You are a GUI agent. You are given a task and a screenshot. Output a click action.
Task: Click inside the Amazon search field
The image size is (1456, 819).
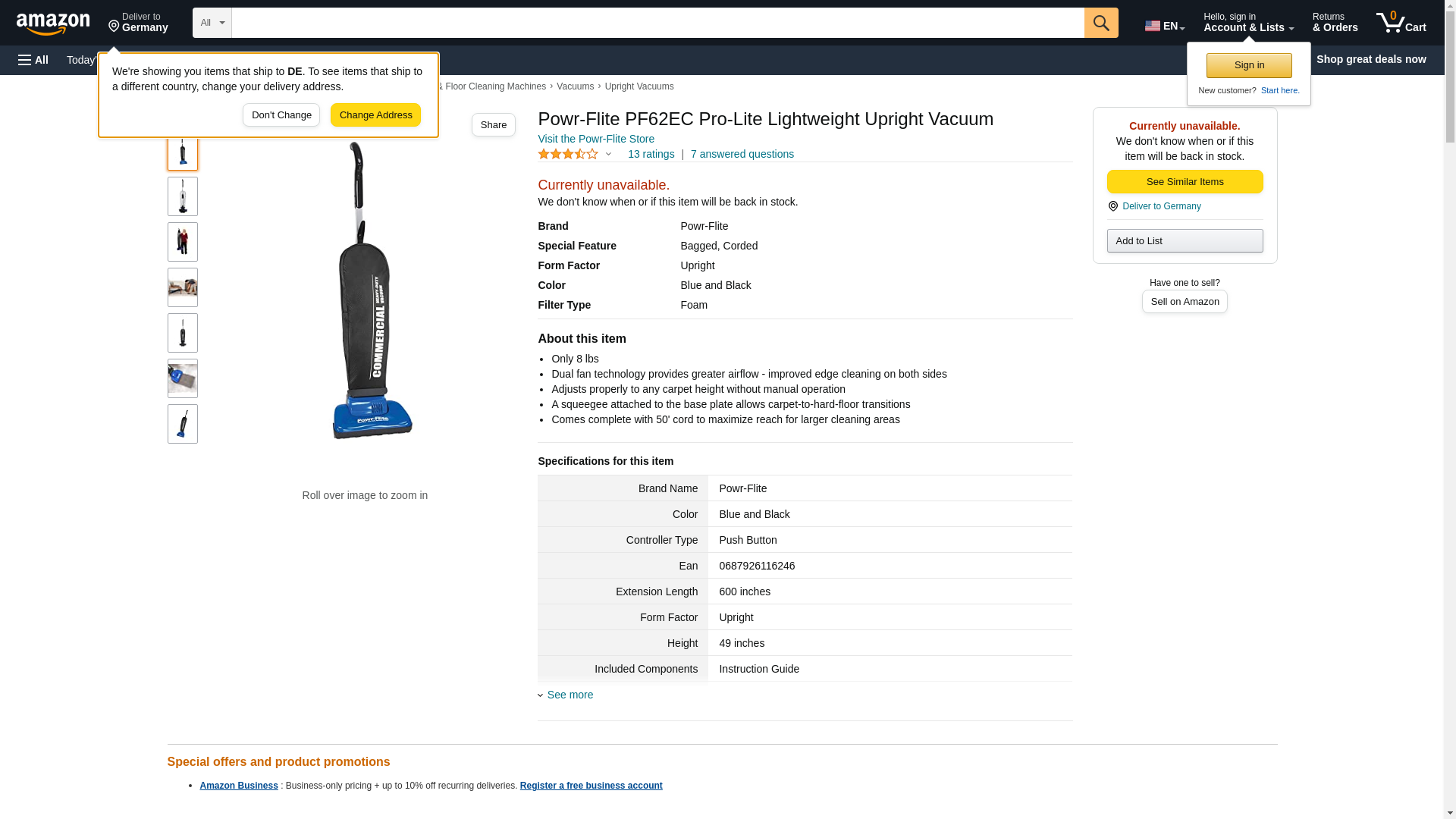point(657,23)
